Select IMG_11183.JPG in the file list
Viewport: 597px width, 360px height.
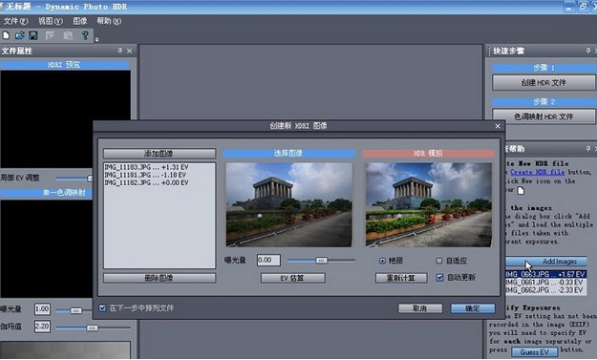click(x=147, y=167)
